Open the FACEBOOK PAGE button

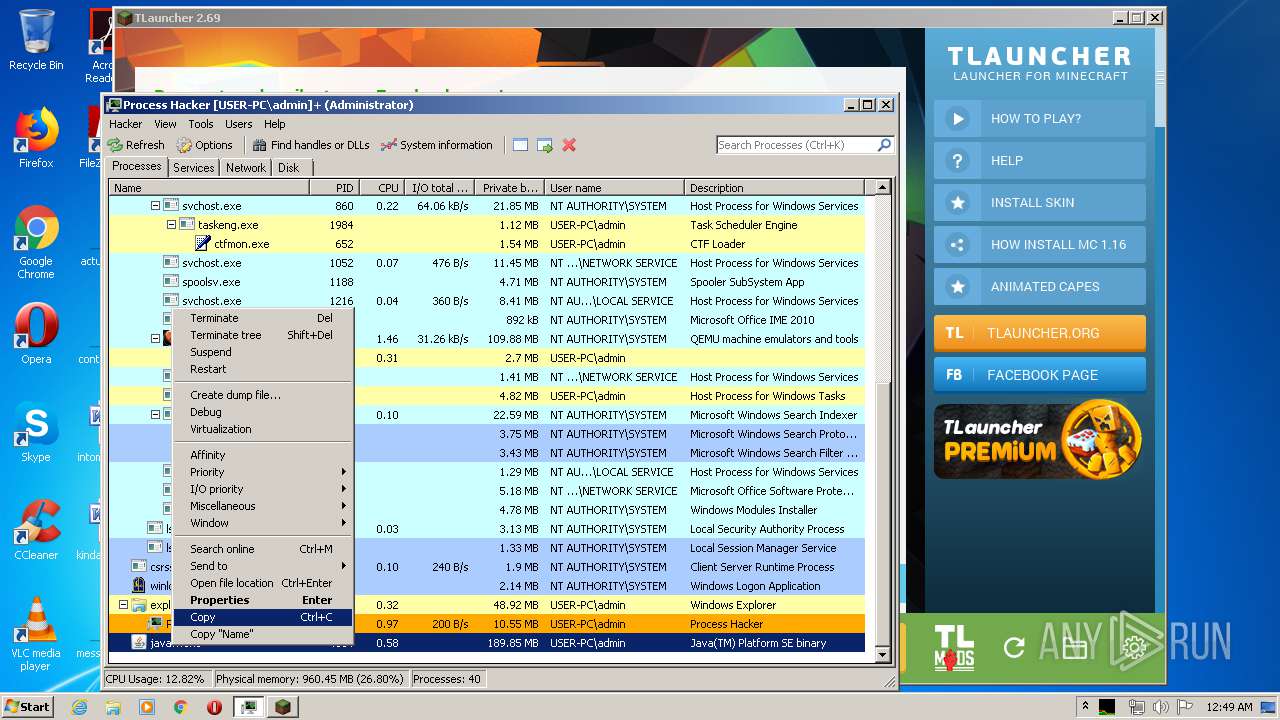click(1040, 375)
